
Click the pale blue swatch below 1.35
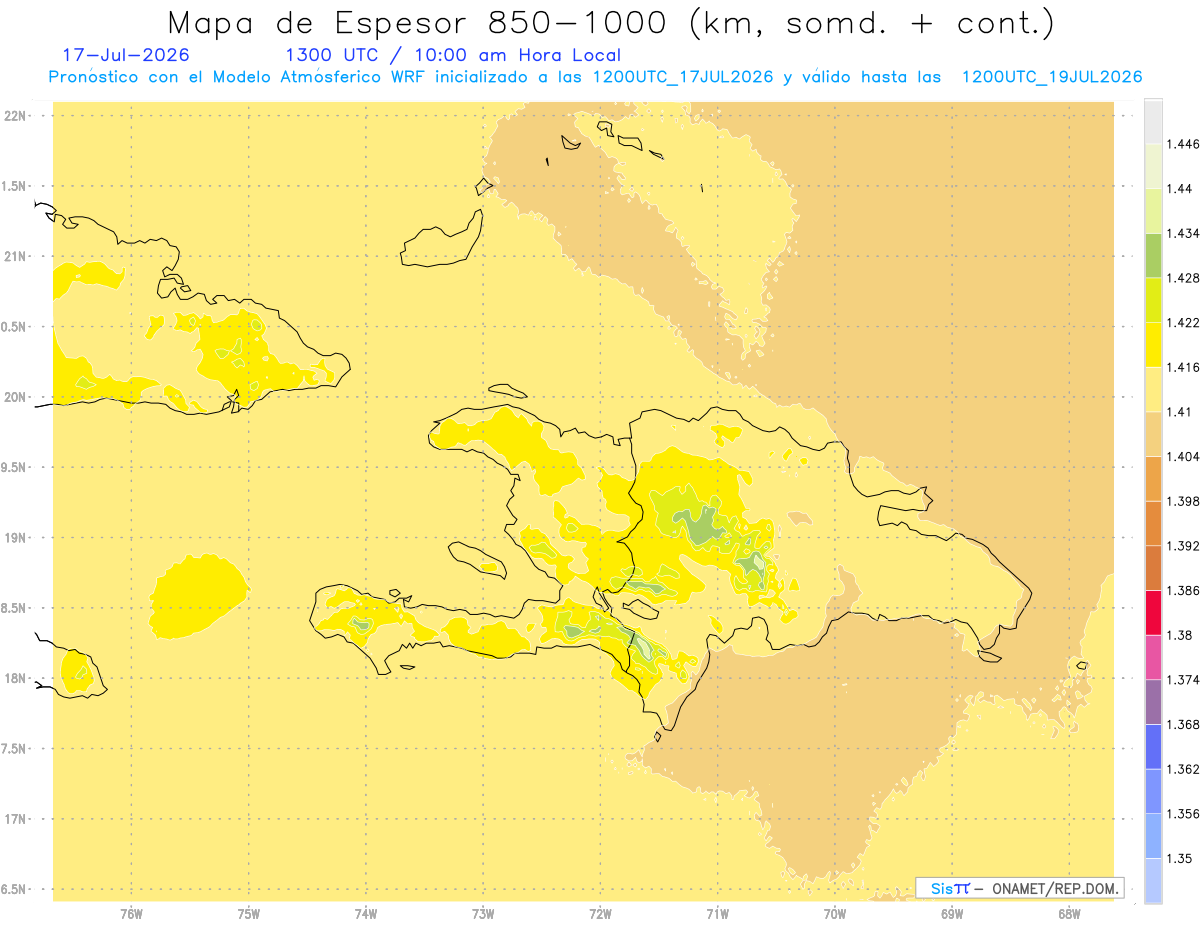point(1153,880)
